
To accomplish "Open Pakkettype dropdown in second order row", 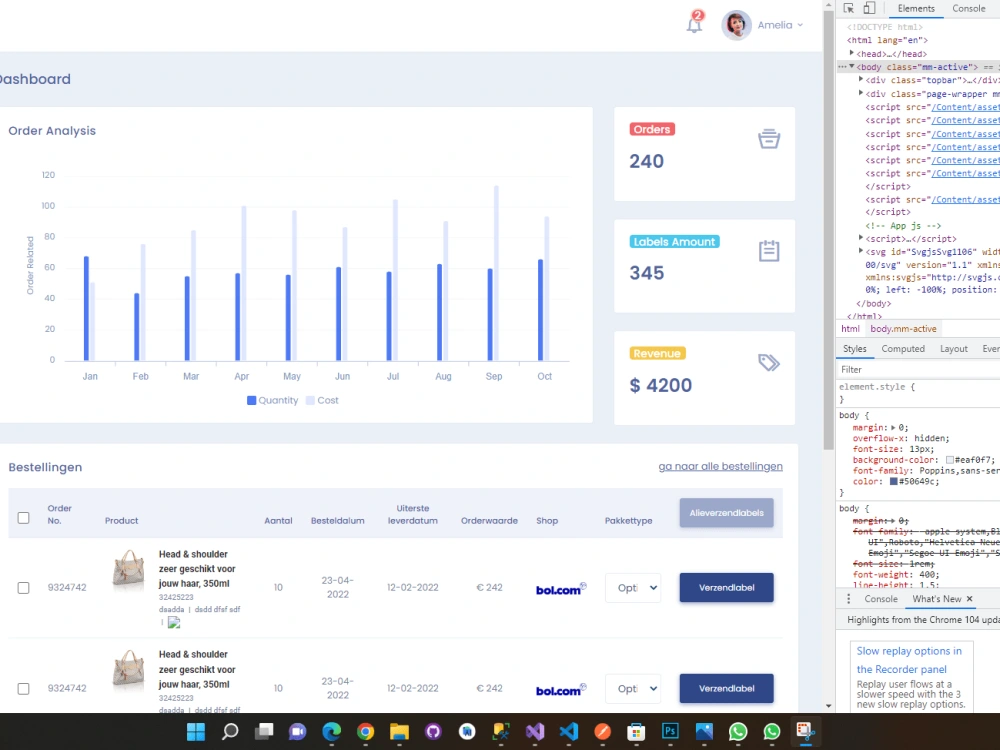I will click(633, 688).
